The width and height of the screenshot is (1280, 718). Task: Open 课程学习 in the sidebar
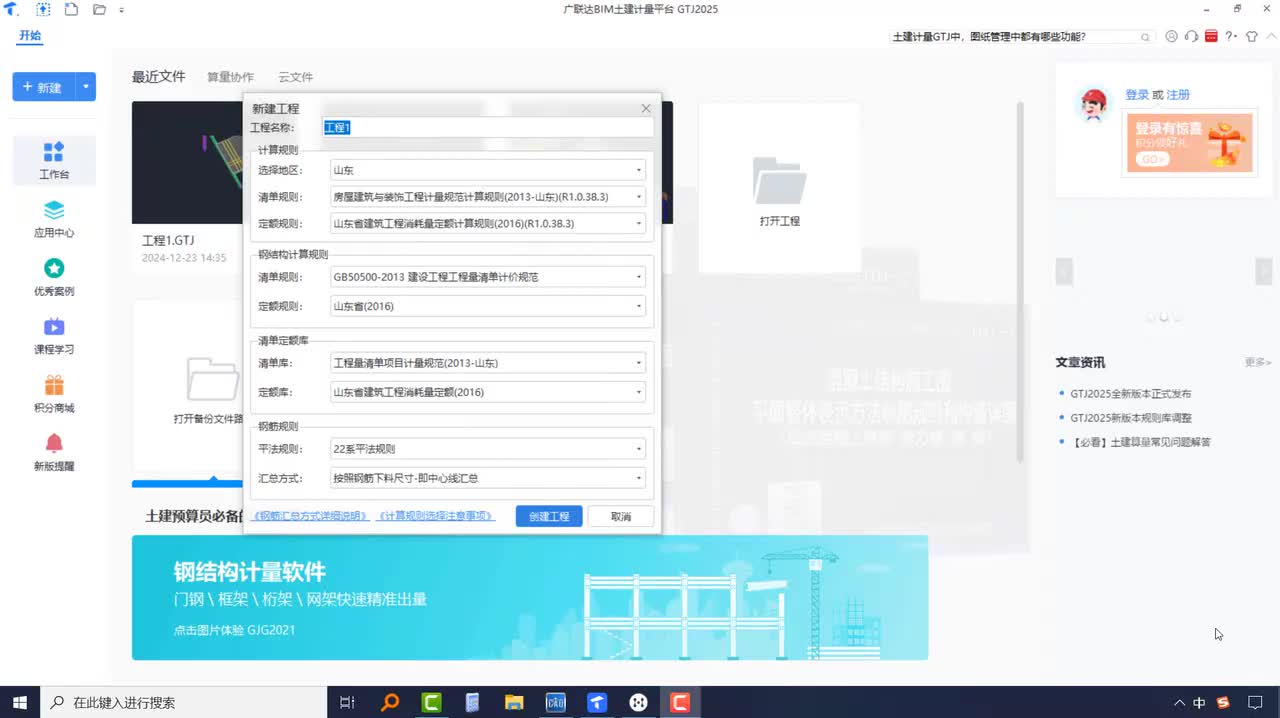pyautogui.click(x=54, y=336)
